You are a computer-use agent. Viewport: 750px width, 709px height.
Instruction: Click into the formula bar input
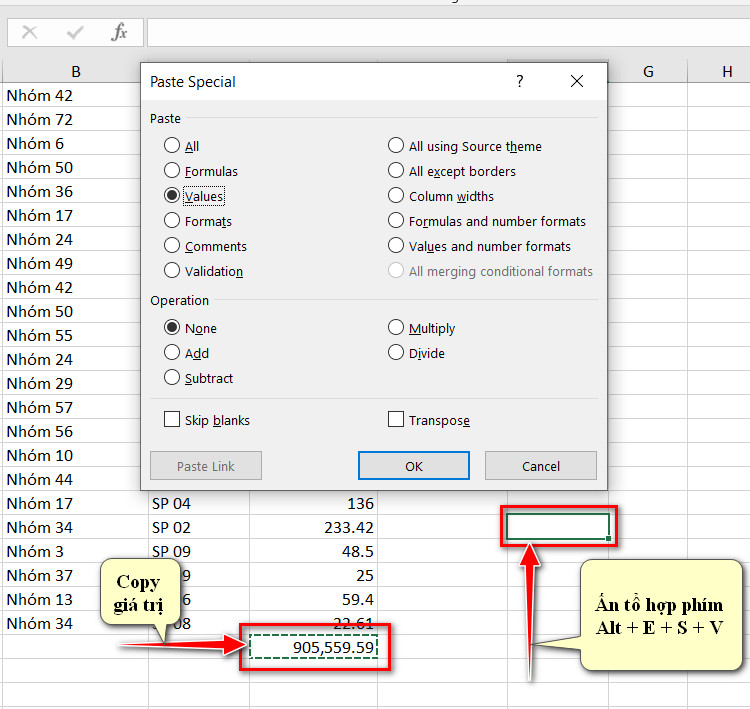448,33
